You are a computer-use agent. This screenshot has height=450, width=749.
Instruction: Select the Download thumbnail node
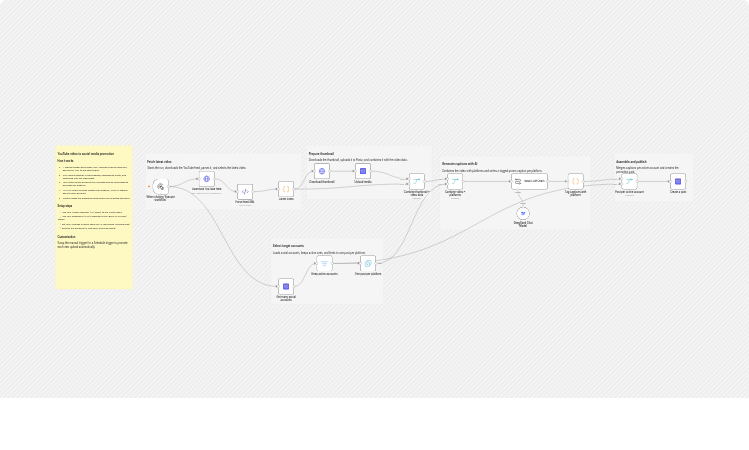(x=321, y=171)
